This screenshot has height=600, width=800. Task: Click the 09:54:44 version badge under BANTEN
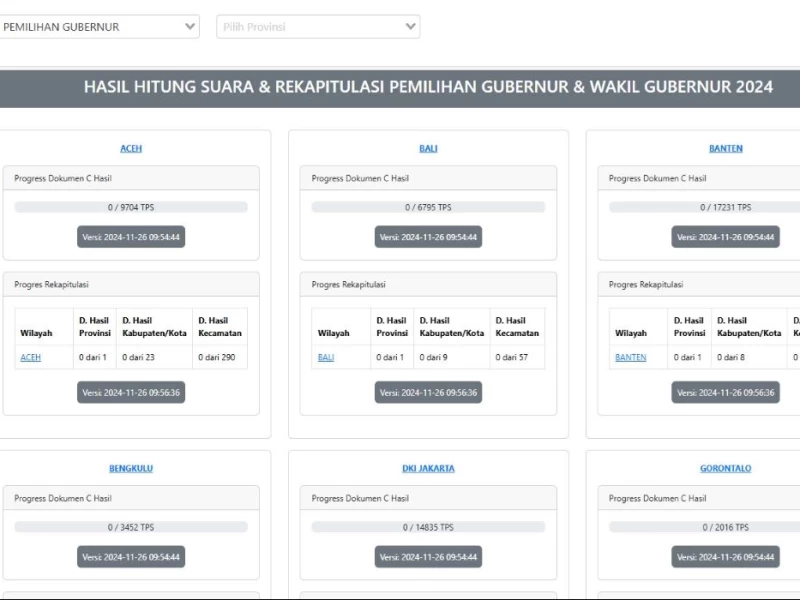(x=726, y=237)
